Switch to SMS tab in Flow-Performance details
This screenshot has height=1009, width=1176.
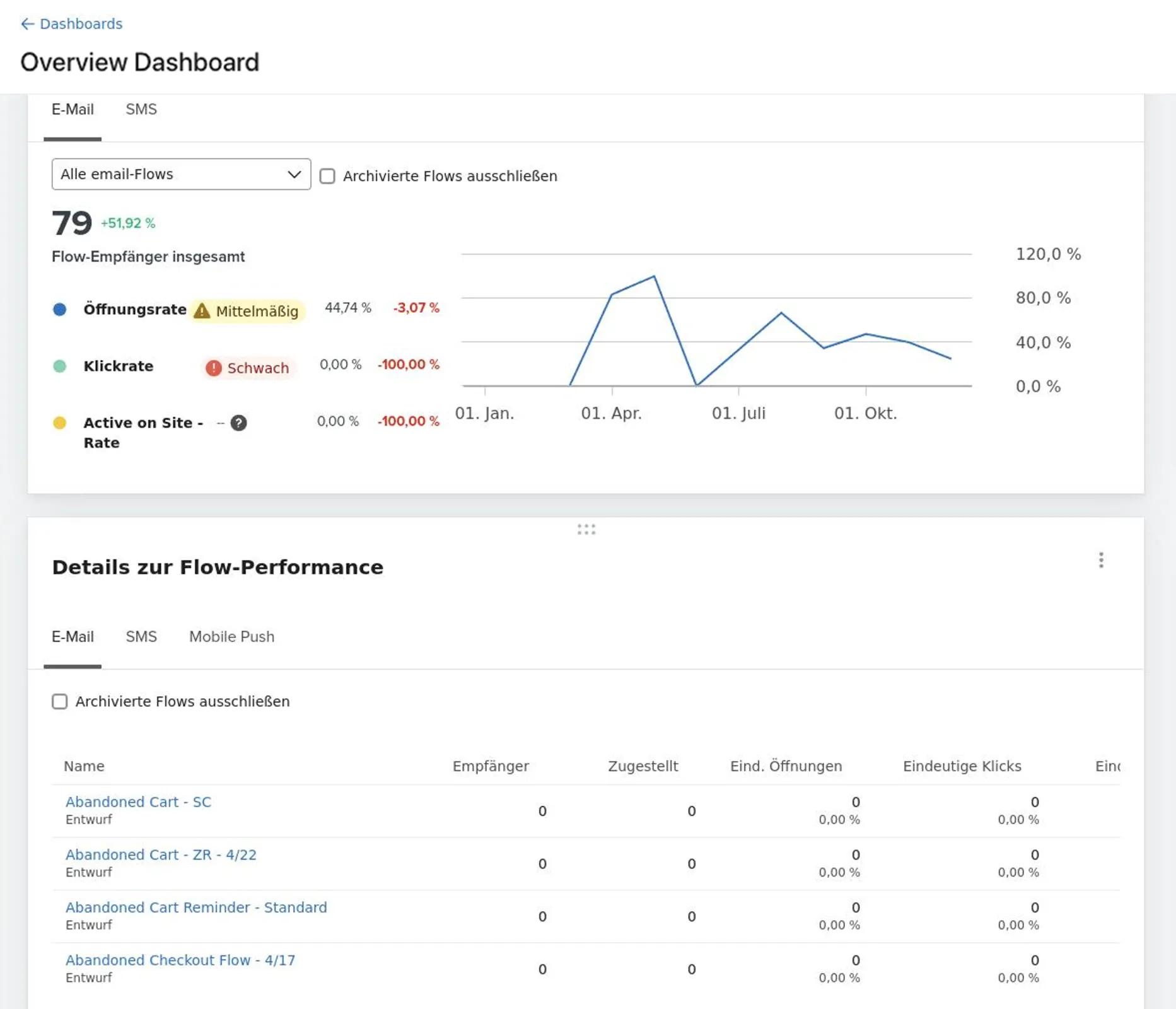(141, 636)
